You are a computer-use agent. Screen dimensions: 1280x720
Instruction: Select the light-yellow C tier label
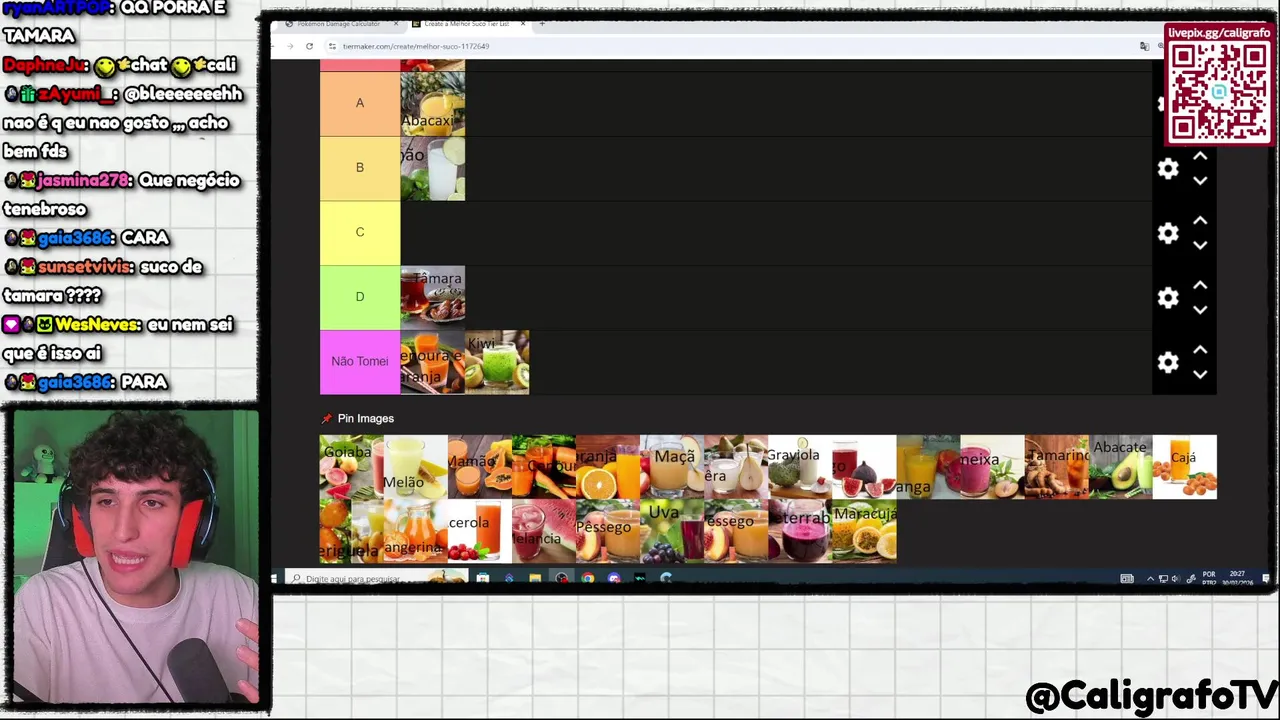point(360,232)
